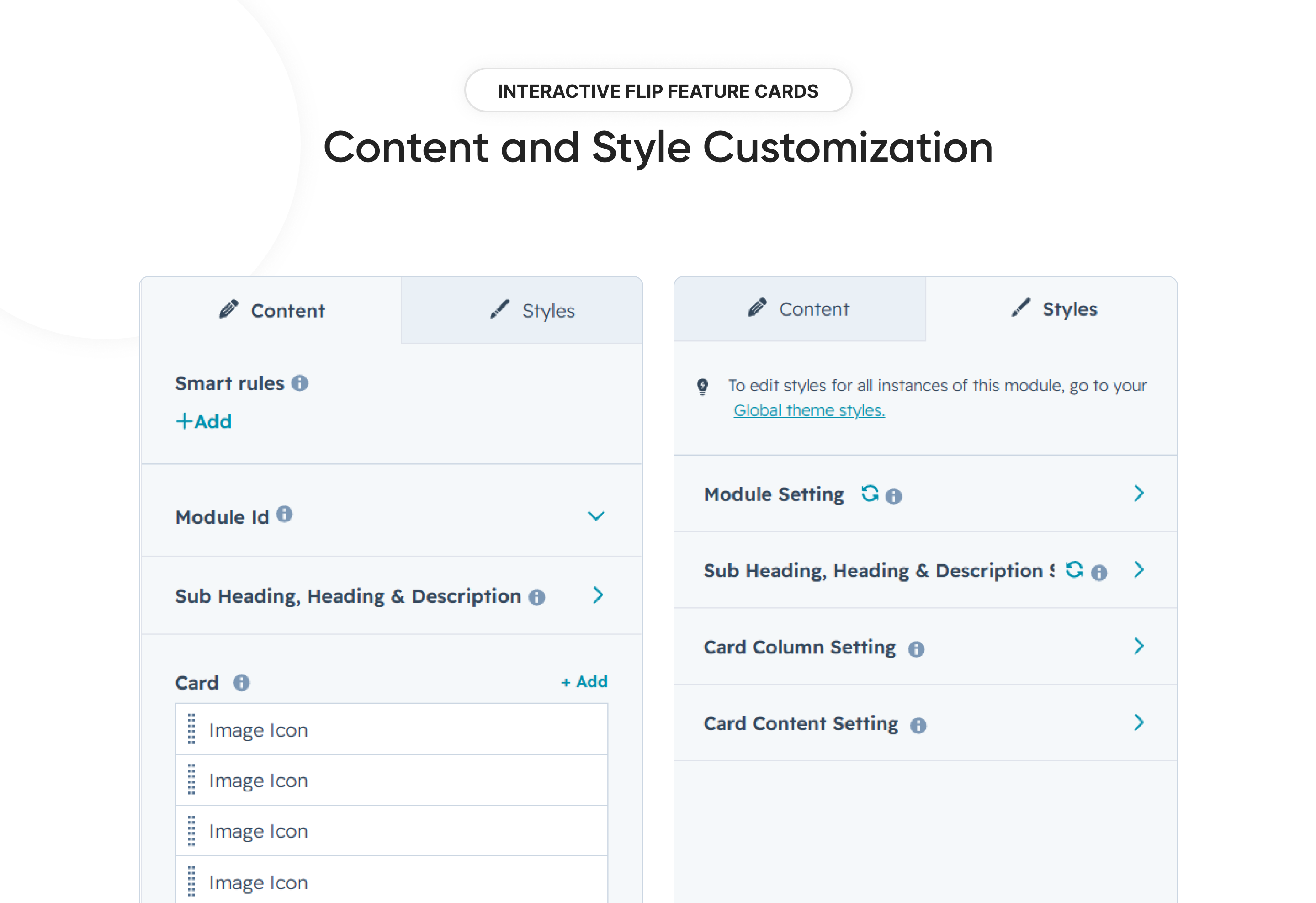1316x903 pixels.
Task: Click the Module Setting label
Action: click(774, 494)
